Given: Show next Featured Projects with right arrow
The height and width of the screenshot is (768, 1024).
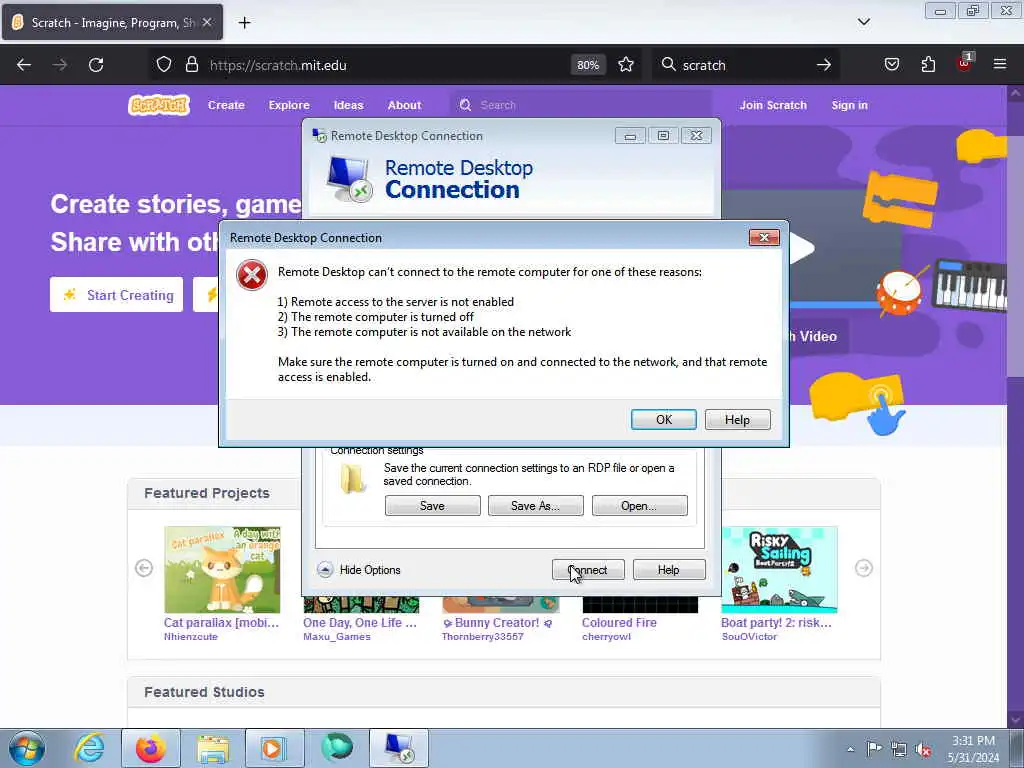Looking at the screenshot, I should 863,568.
